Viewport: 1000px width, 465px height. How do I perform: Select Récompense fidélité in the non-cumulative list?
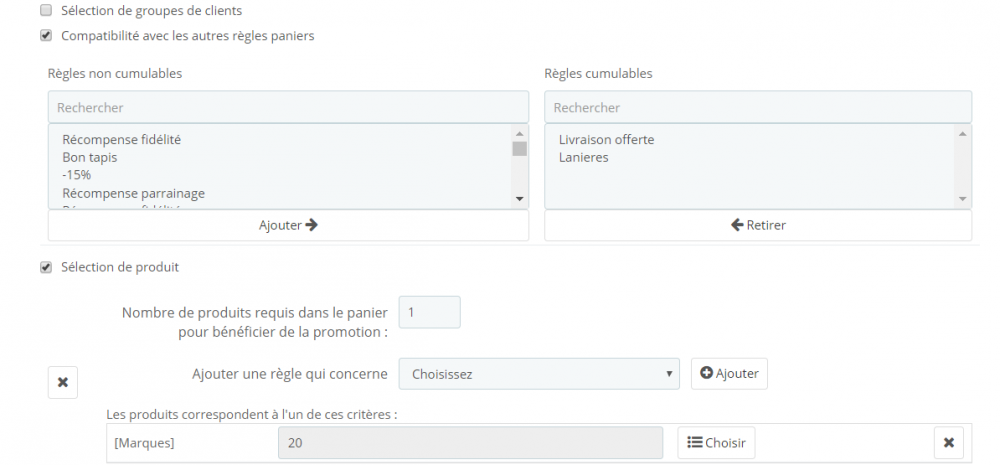[120, 140]
